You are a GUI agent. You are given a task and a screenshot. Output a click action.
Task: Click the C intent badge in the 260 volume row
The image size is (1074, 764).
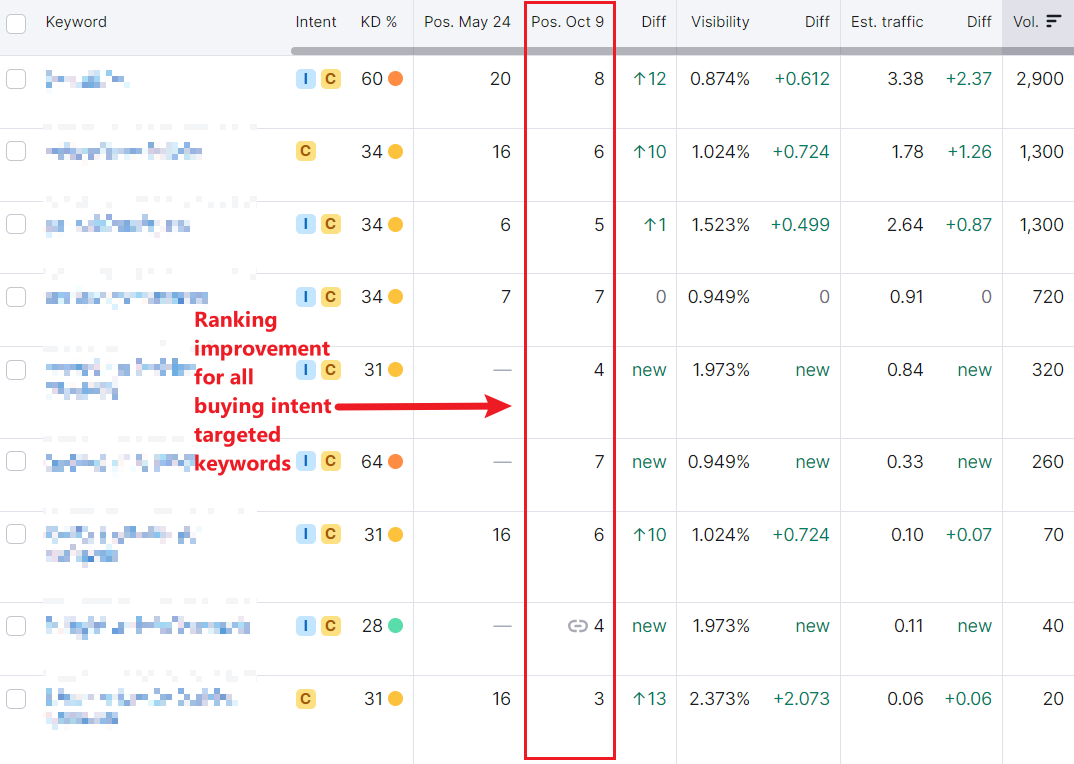coord(331,461)
